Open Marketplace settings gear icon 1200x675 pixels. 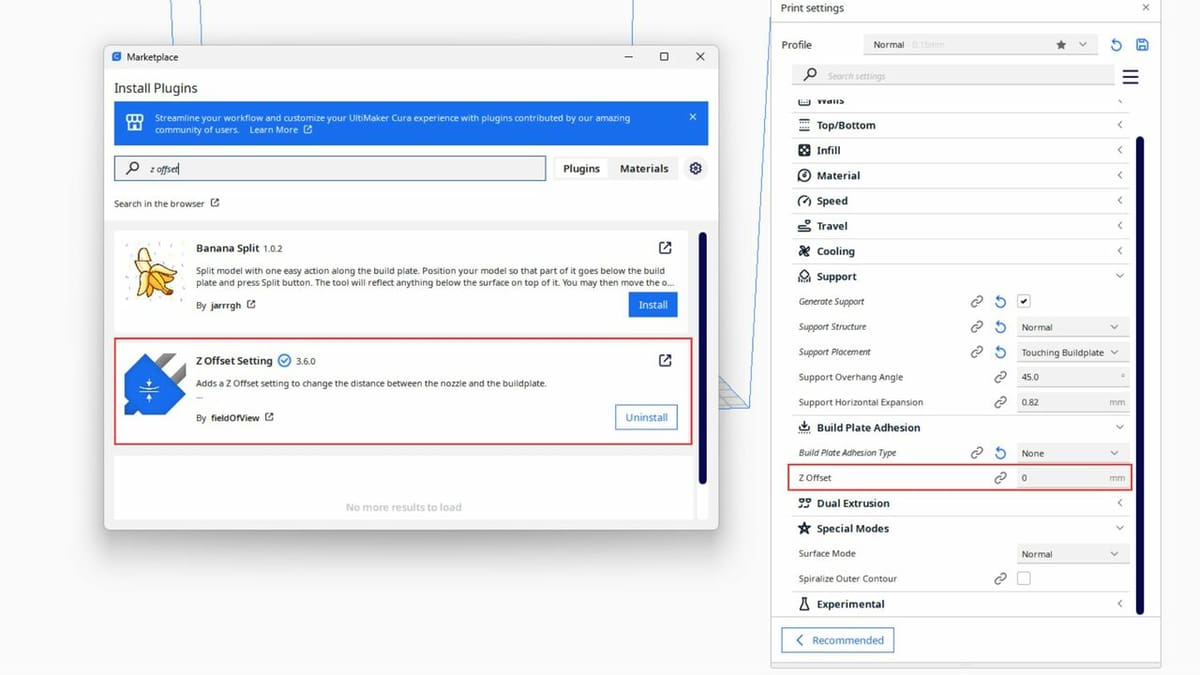point(696,169)
